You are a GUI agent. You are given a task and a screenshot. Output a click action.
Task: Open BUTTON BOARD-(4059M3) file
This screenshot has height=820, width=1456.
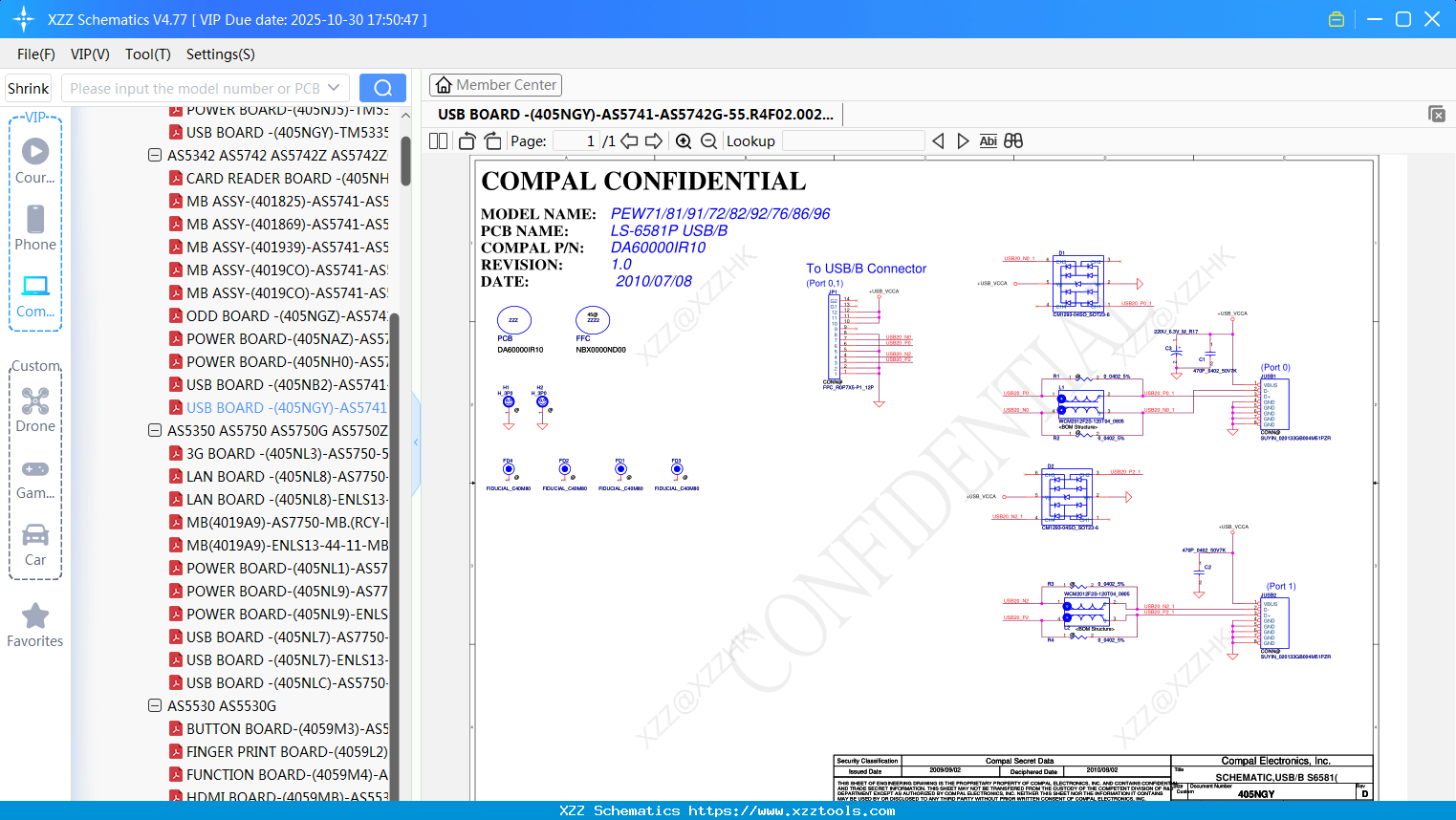(288, 728)
